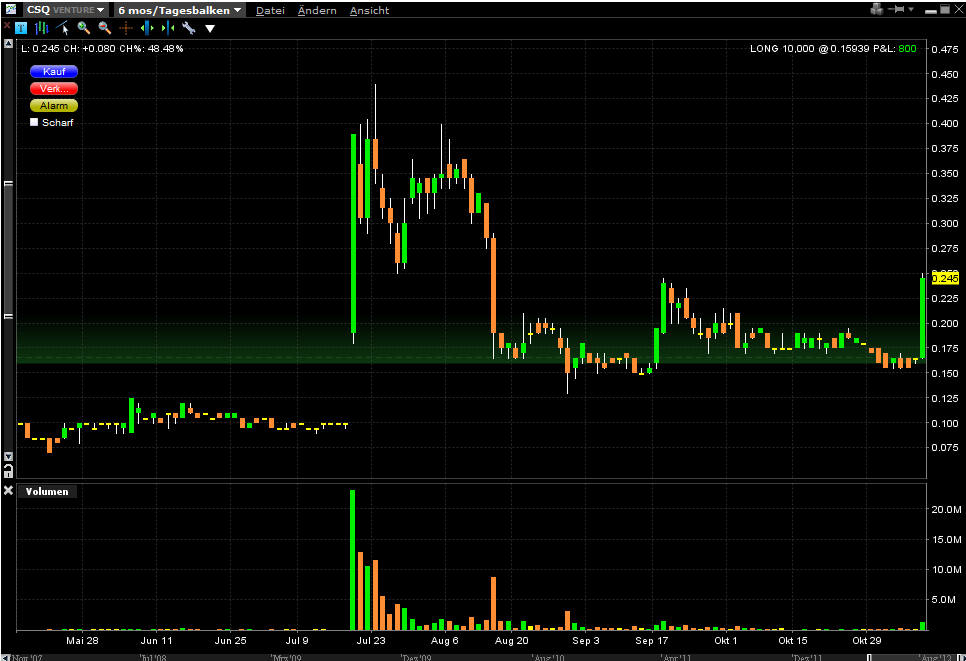Viewport: 966px width, 661px height.
Task: Enable the Scharf checkbox
Action: (x=34, y=123)
